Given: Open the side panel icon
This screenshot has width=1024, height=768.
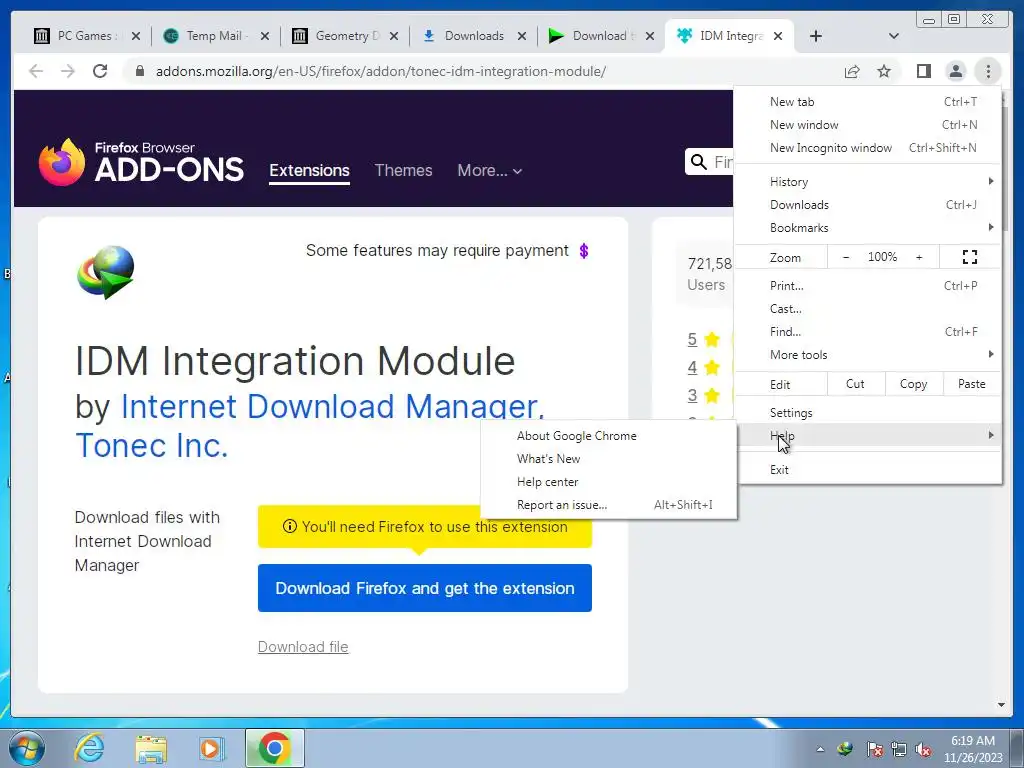Looking at the screenshot, I should (923, 71).
